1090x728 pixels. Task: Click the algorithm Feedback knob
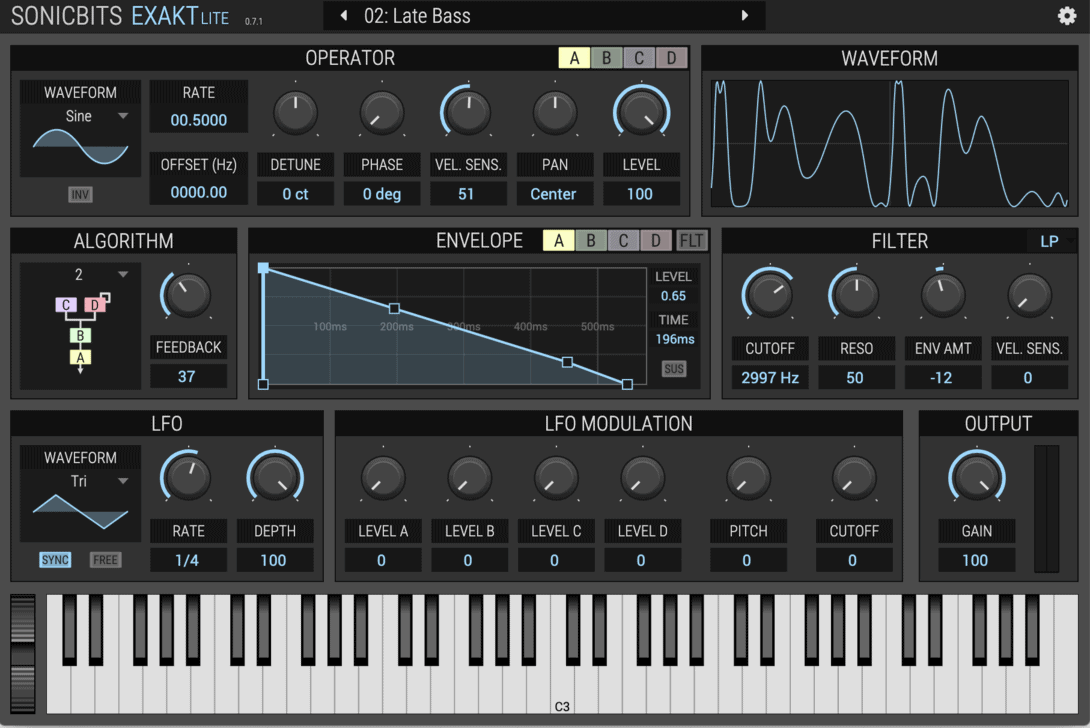pos(187,296)
